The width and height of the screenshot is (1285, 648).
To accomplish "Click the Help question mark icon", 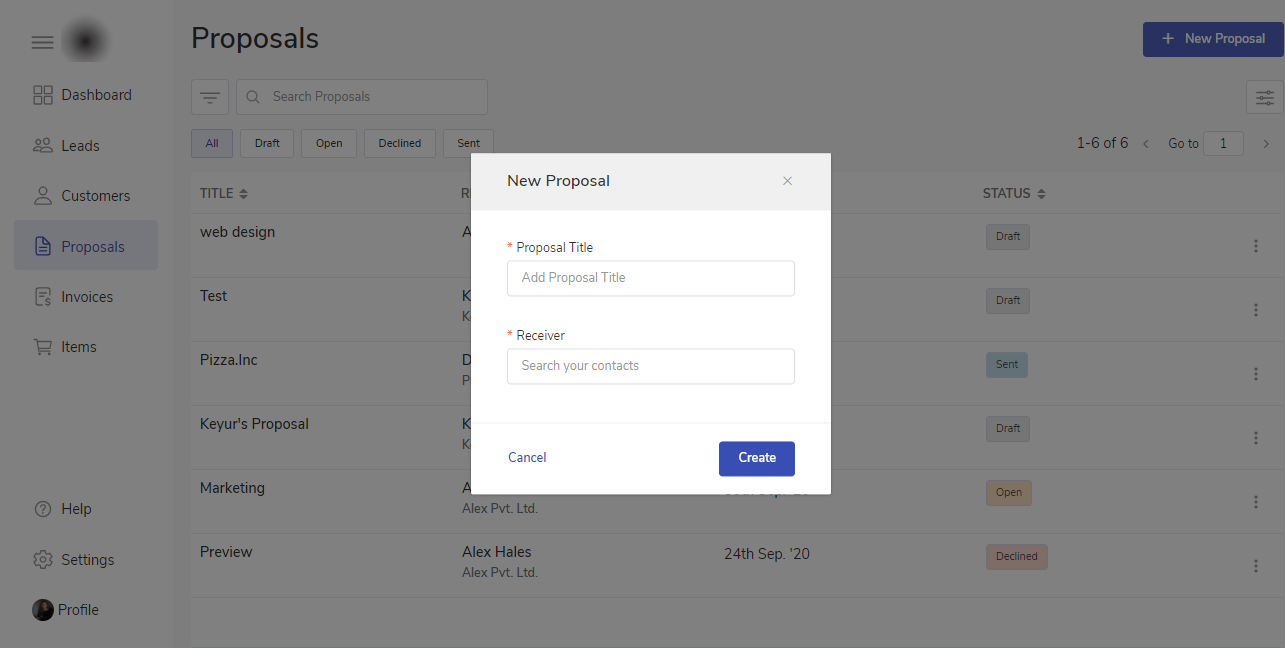I will point(43,509).
